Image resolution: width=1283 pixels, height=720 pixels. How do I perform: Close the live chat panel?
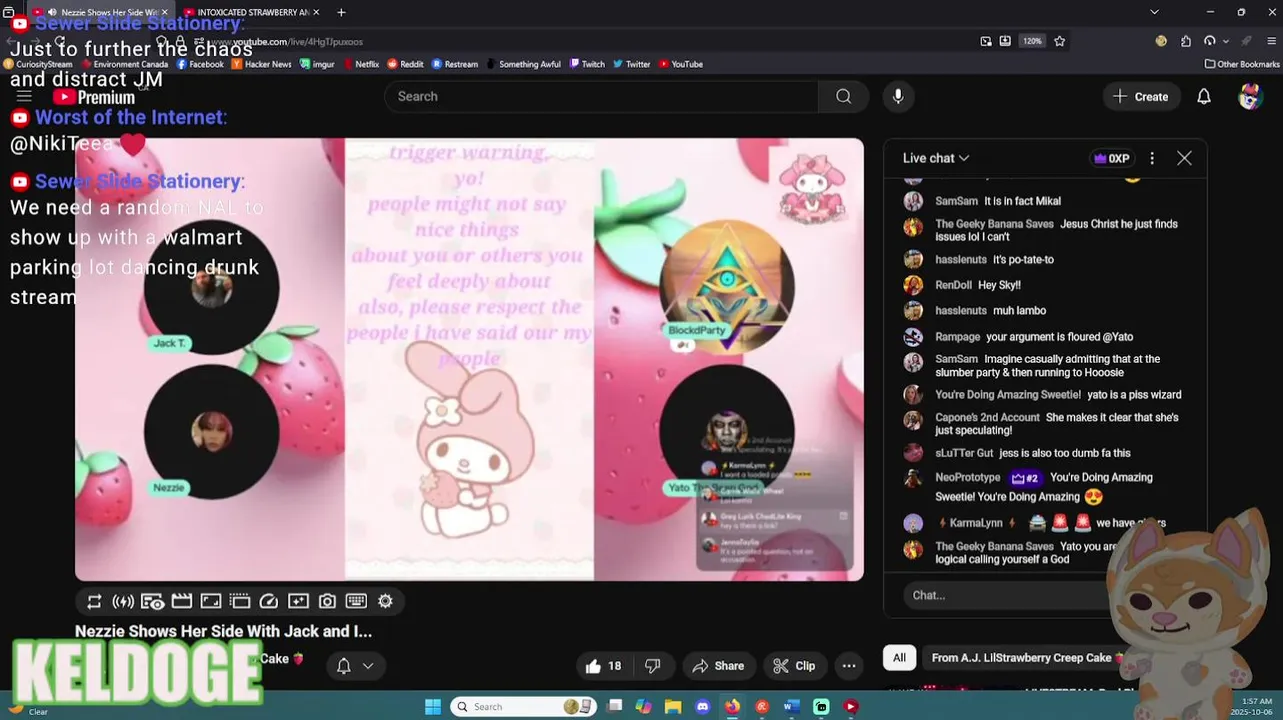coord(1184,158)
